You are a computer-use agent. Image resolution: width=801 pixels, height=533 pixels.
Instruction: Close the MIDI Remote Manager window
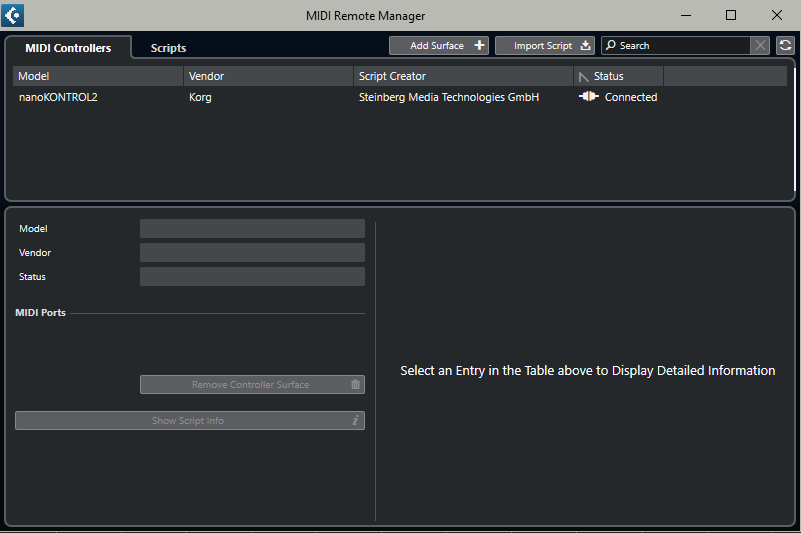tap(776, 15)
